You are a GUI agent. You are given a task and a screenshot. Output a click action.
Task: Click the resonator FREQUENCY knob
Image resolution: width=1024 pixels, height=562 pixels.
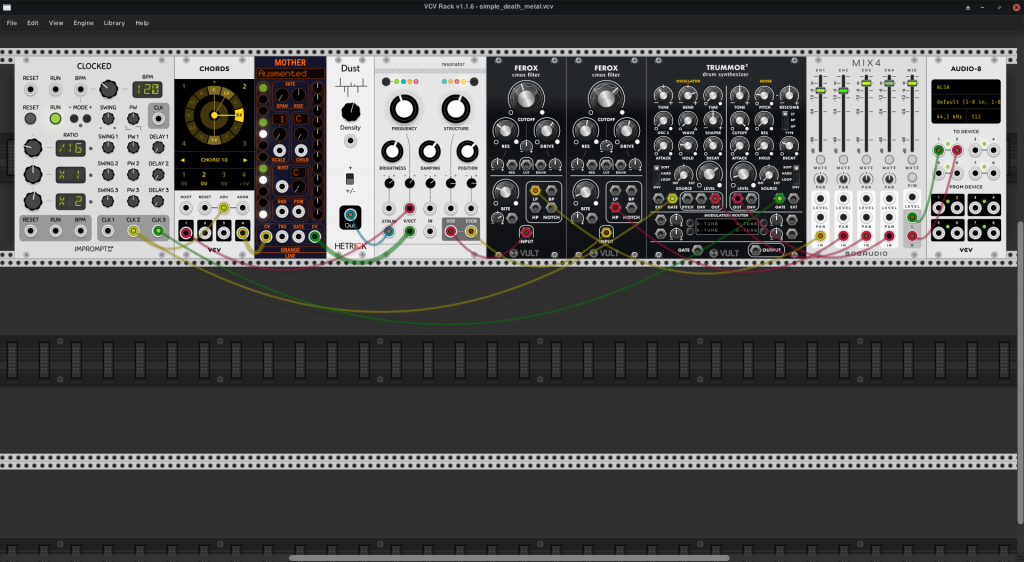pos(404,109)
